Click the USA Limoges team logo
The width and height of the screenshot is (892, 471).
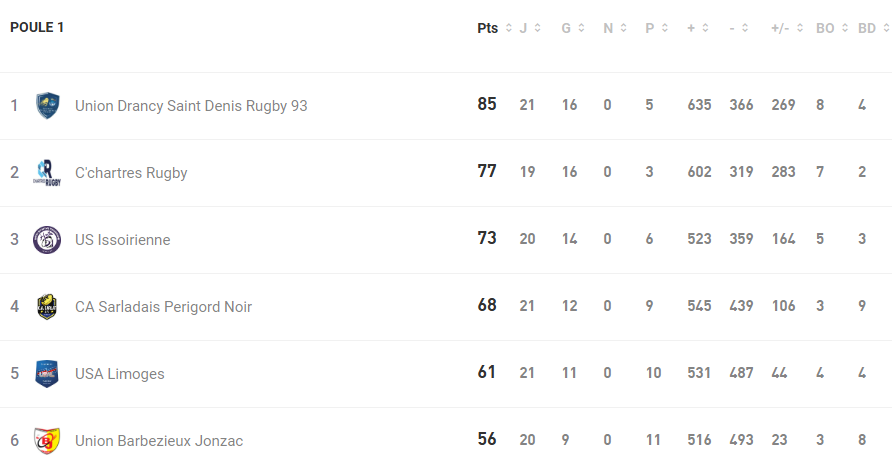click(47, 373)
